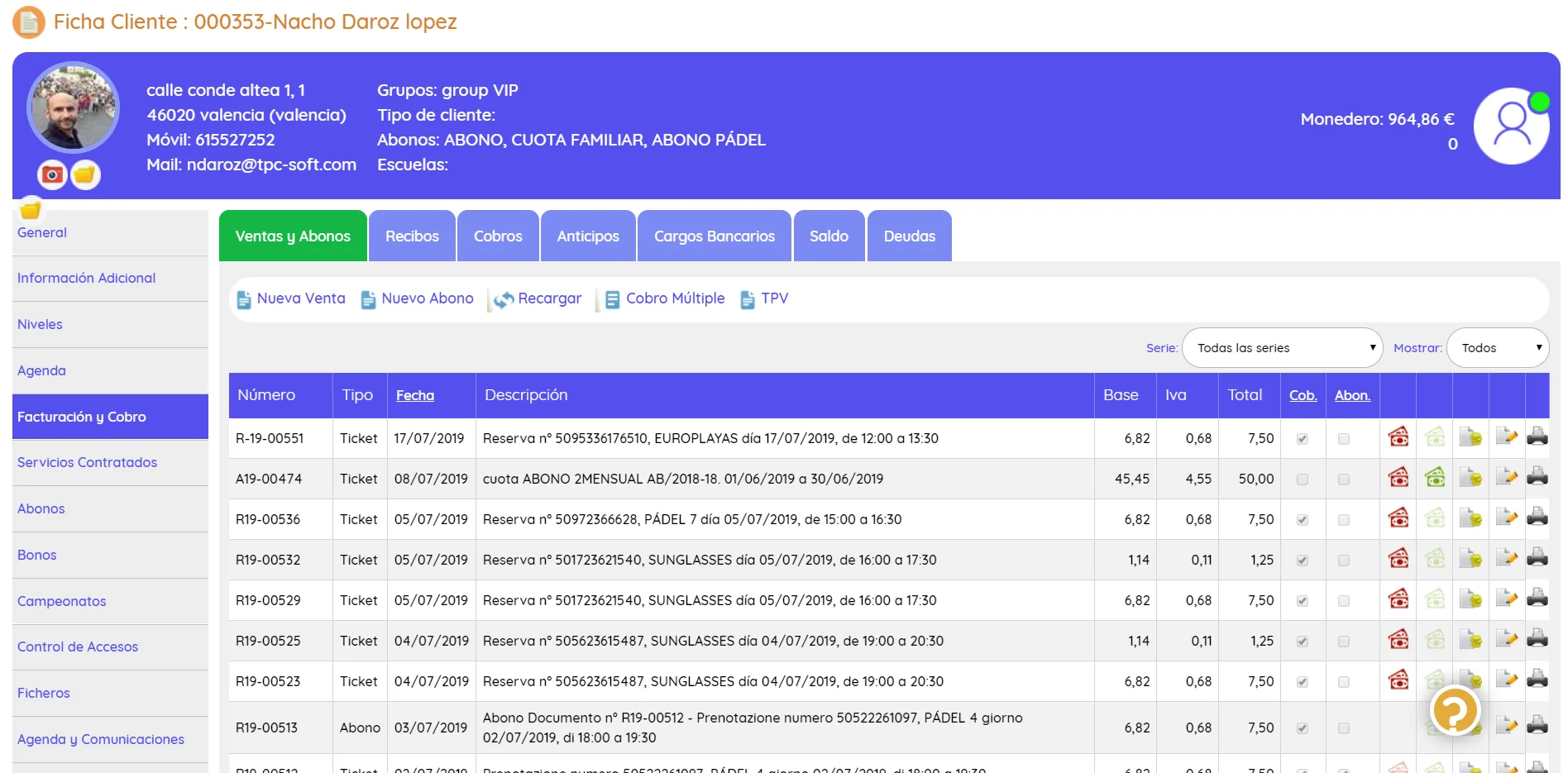
Task: Select the Ventas y Abonos tab
Action: [293, 236]
